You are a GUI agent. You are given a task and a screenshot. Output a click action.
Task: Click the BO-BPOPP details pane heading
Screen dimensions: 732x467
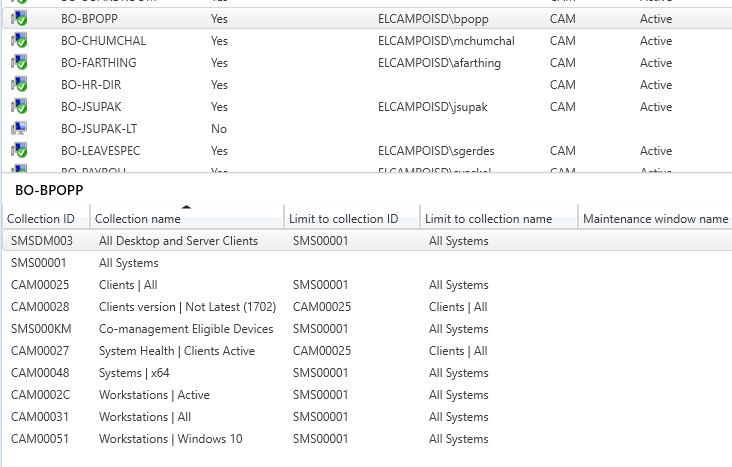click(x=49, y=190)
